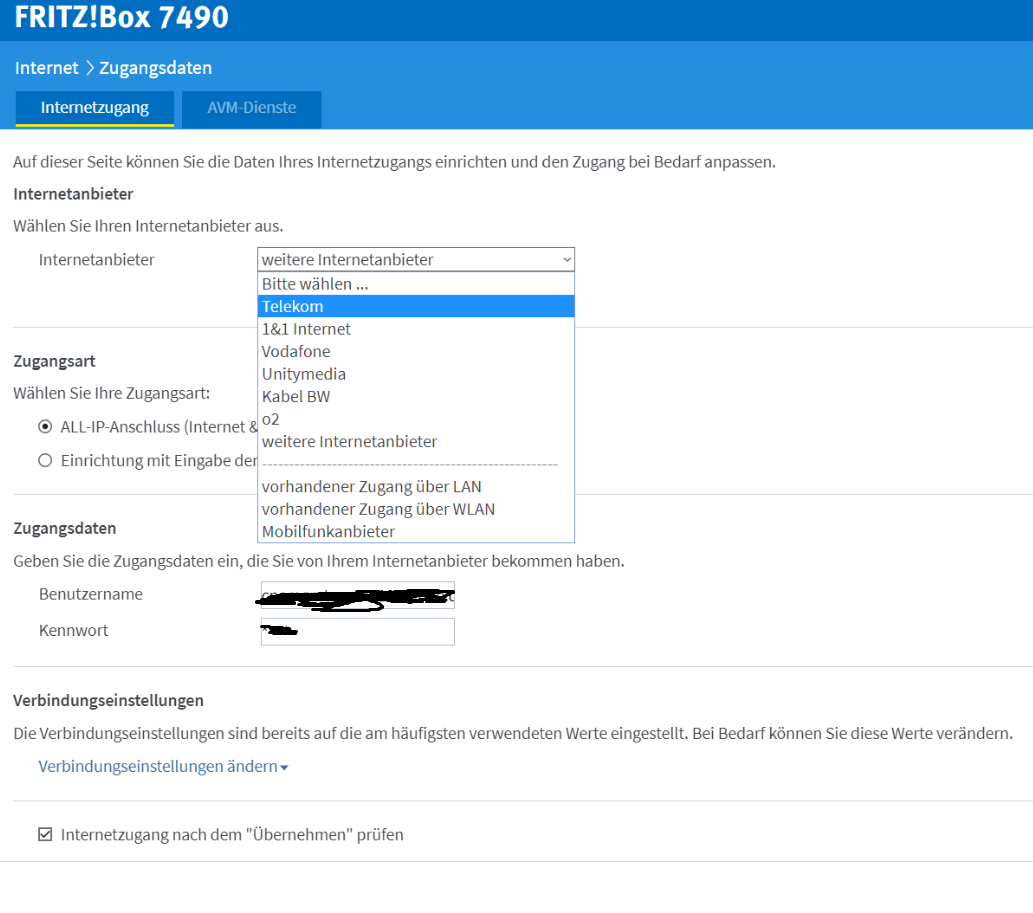Choose 'vorhandener Zugang über WLAN'
The height and width of the screenshot is (913, 1033).
pyautogui.click(x=416, y=509)
